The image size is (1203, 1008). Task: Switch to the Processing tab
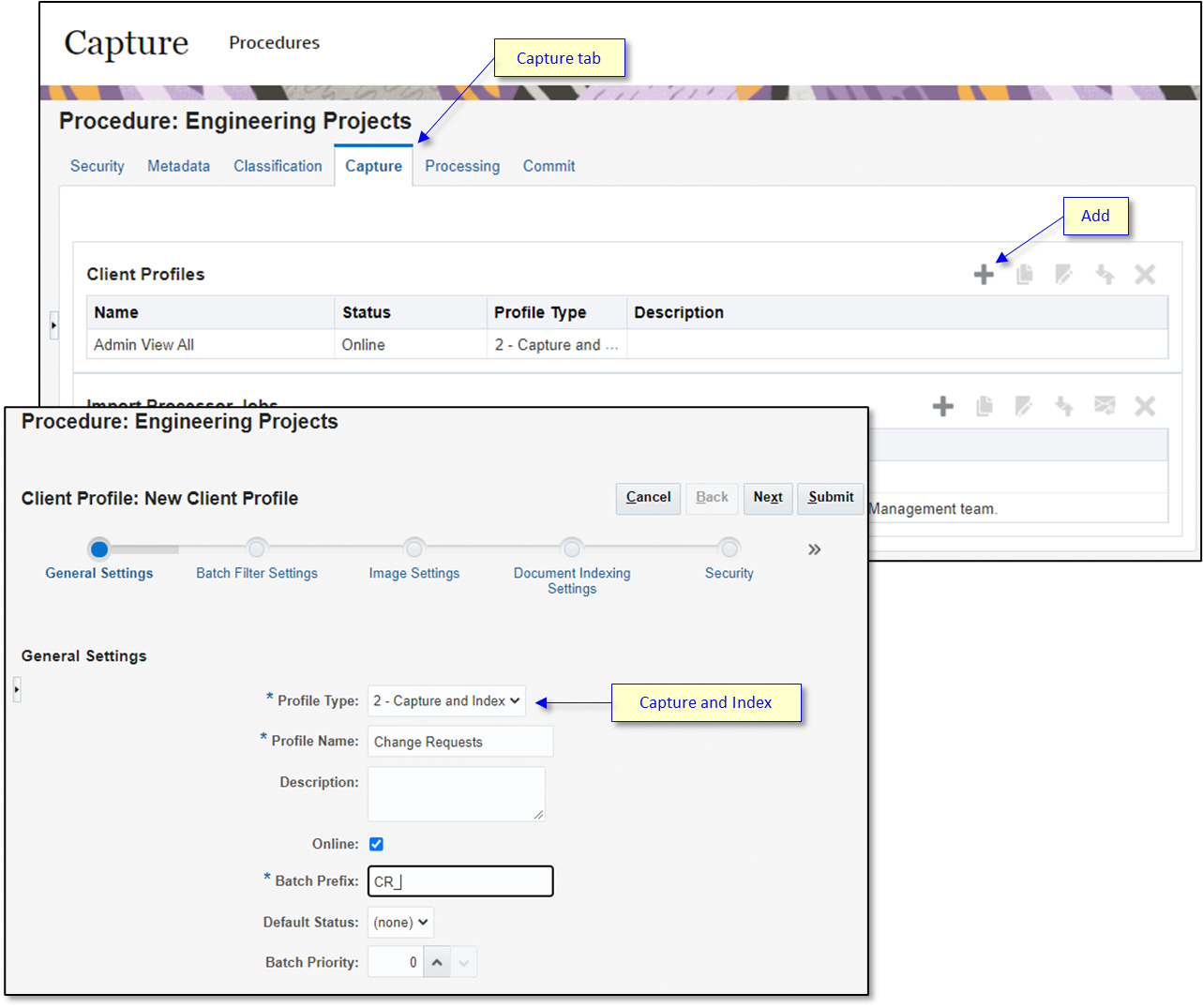(461, 166)
